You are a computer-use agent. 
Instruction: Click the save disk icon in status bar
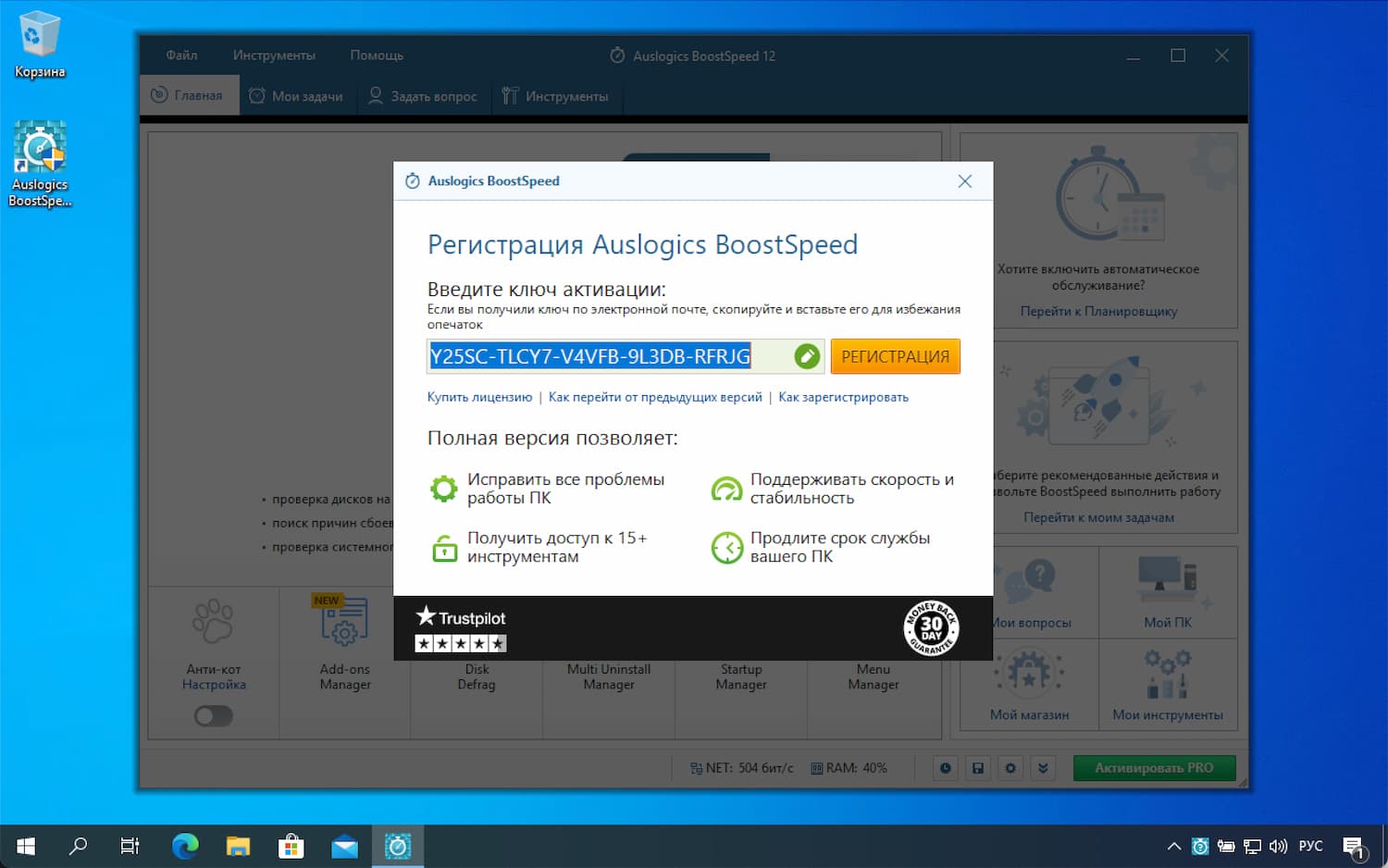coord(977,768)
